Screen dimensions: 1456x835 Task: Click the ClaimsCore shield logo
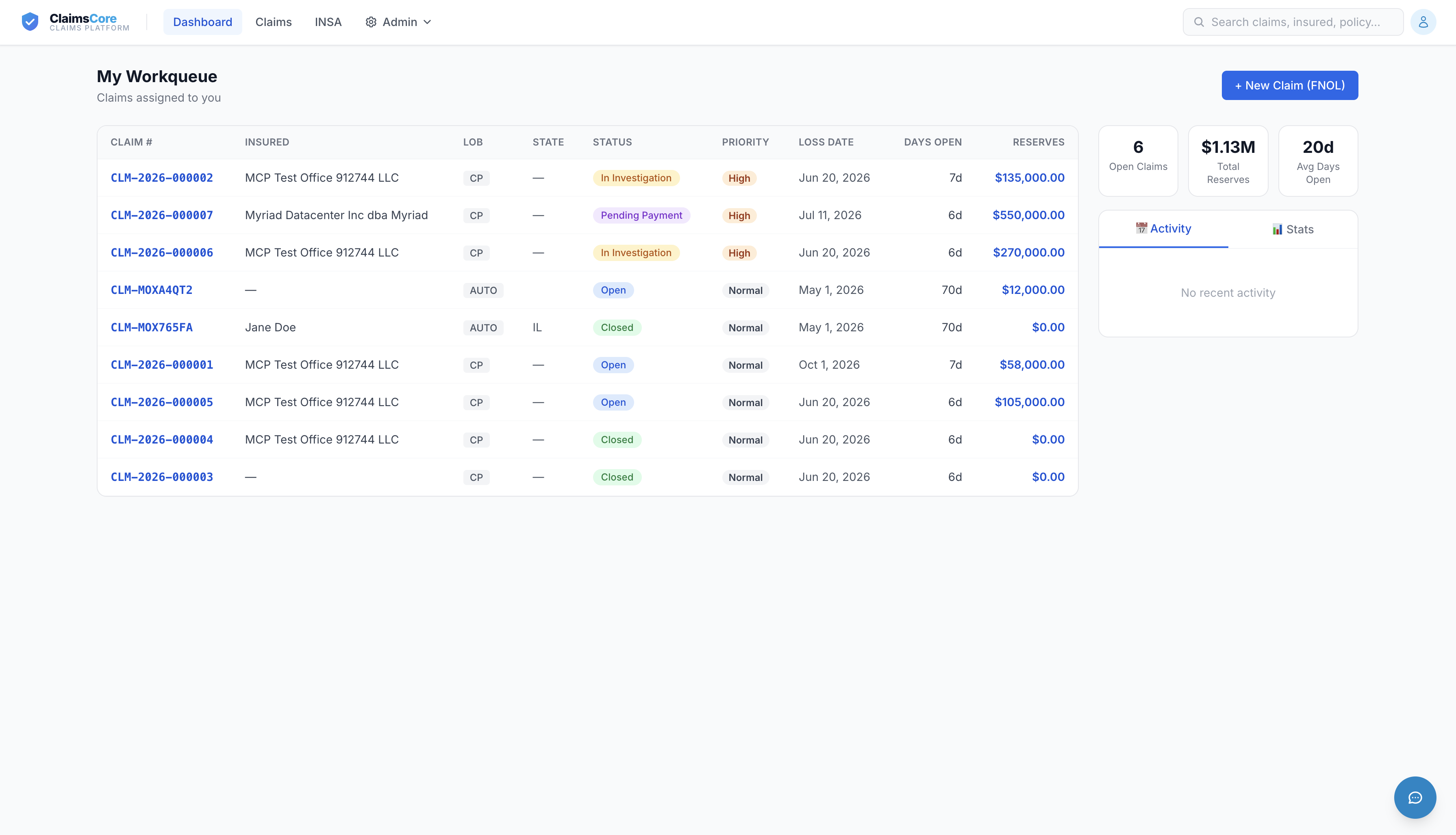30,22
